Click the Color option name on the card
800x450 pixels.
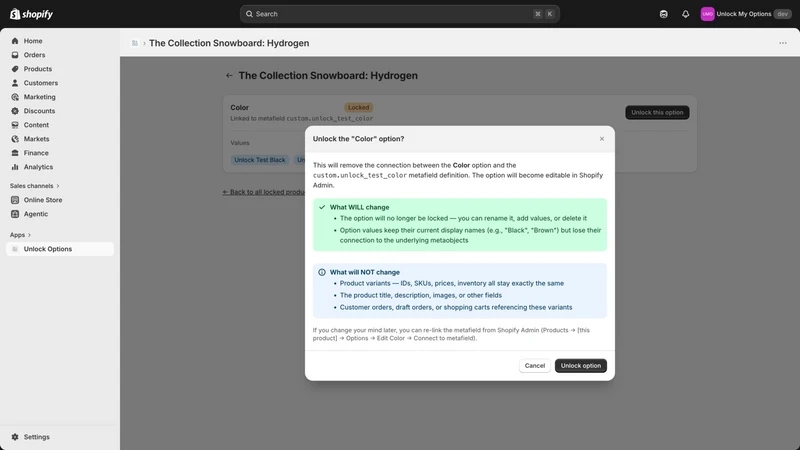point(239,108)
